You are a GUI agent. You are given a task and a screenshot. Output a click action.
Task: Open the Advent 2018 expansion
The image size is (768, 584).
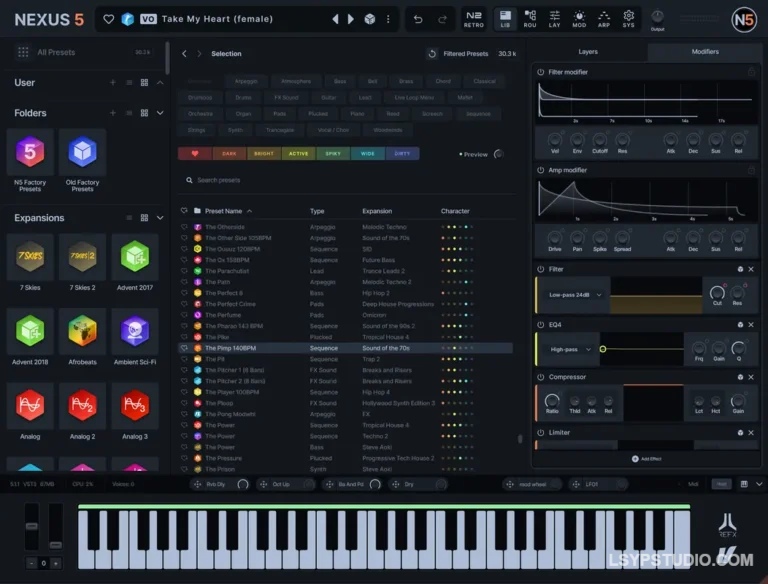(x=30, y=338)
